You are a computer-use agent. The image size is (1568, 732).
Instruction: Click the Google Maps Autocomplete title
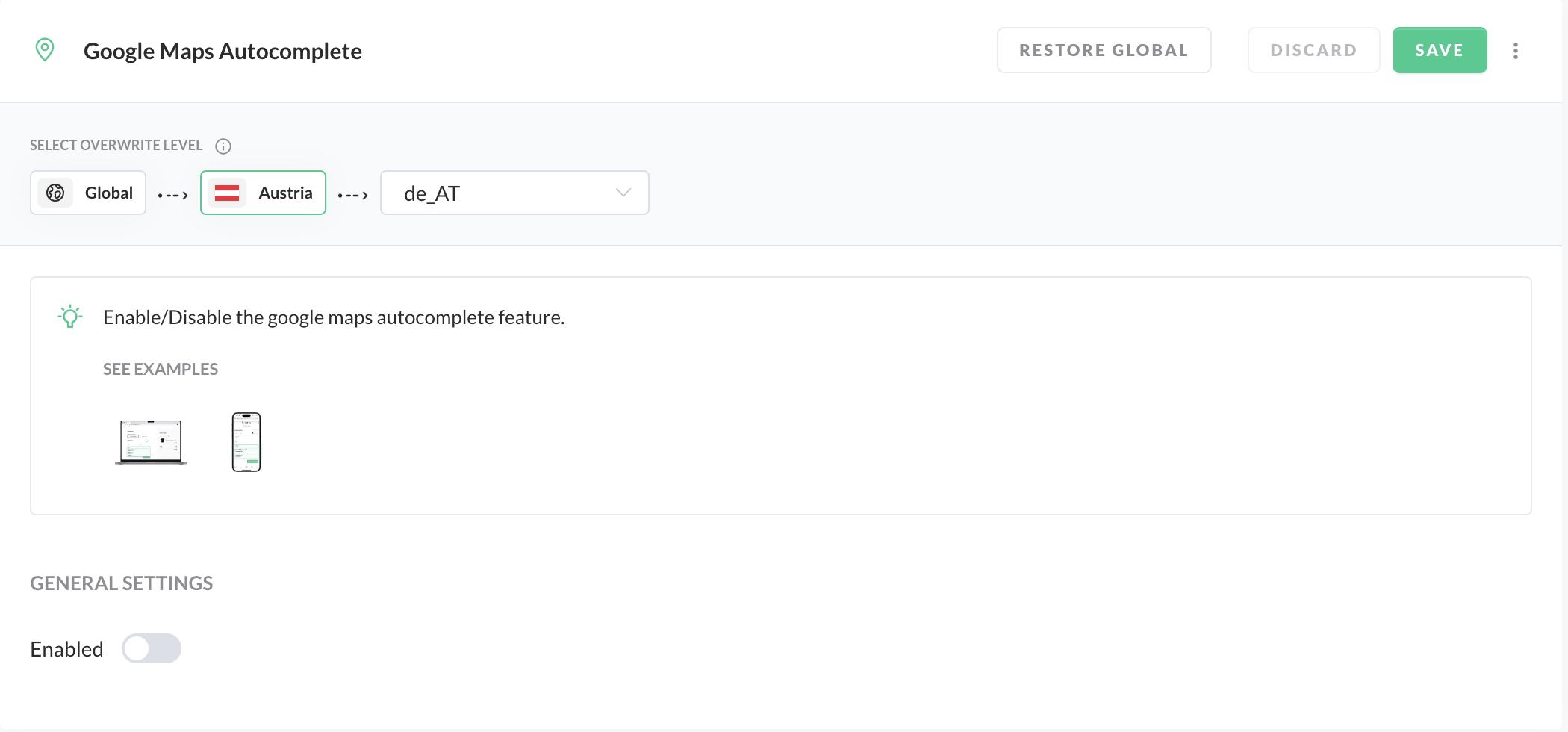(223, 51)
